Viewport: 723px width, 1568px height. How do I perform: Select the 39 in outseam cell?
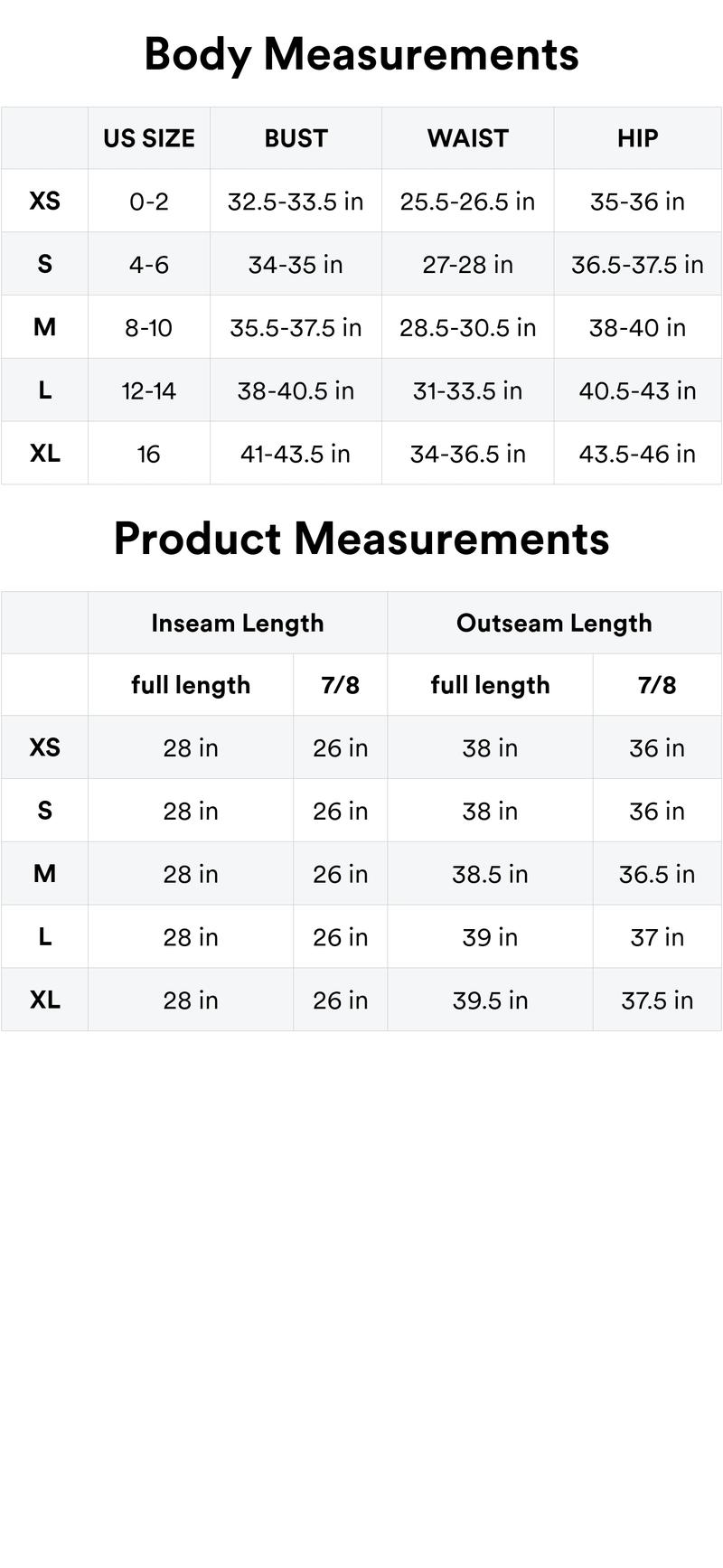coord(490,937)
